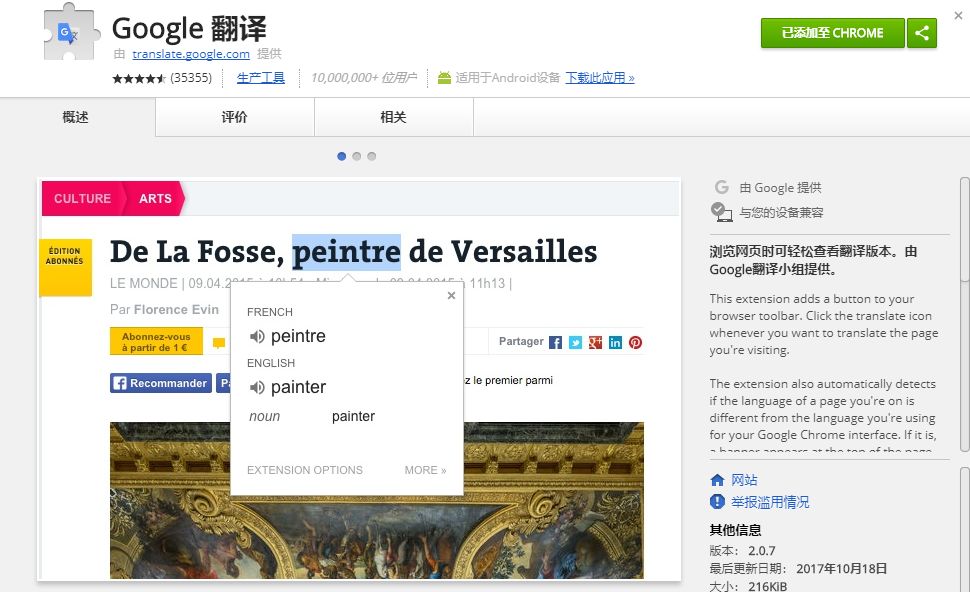This screenshot has width=970, height=592.
Task: Switch to the 相关 tab
Action: click(393, 117)
